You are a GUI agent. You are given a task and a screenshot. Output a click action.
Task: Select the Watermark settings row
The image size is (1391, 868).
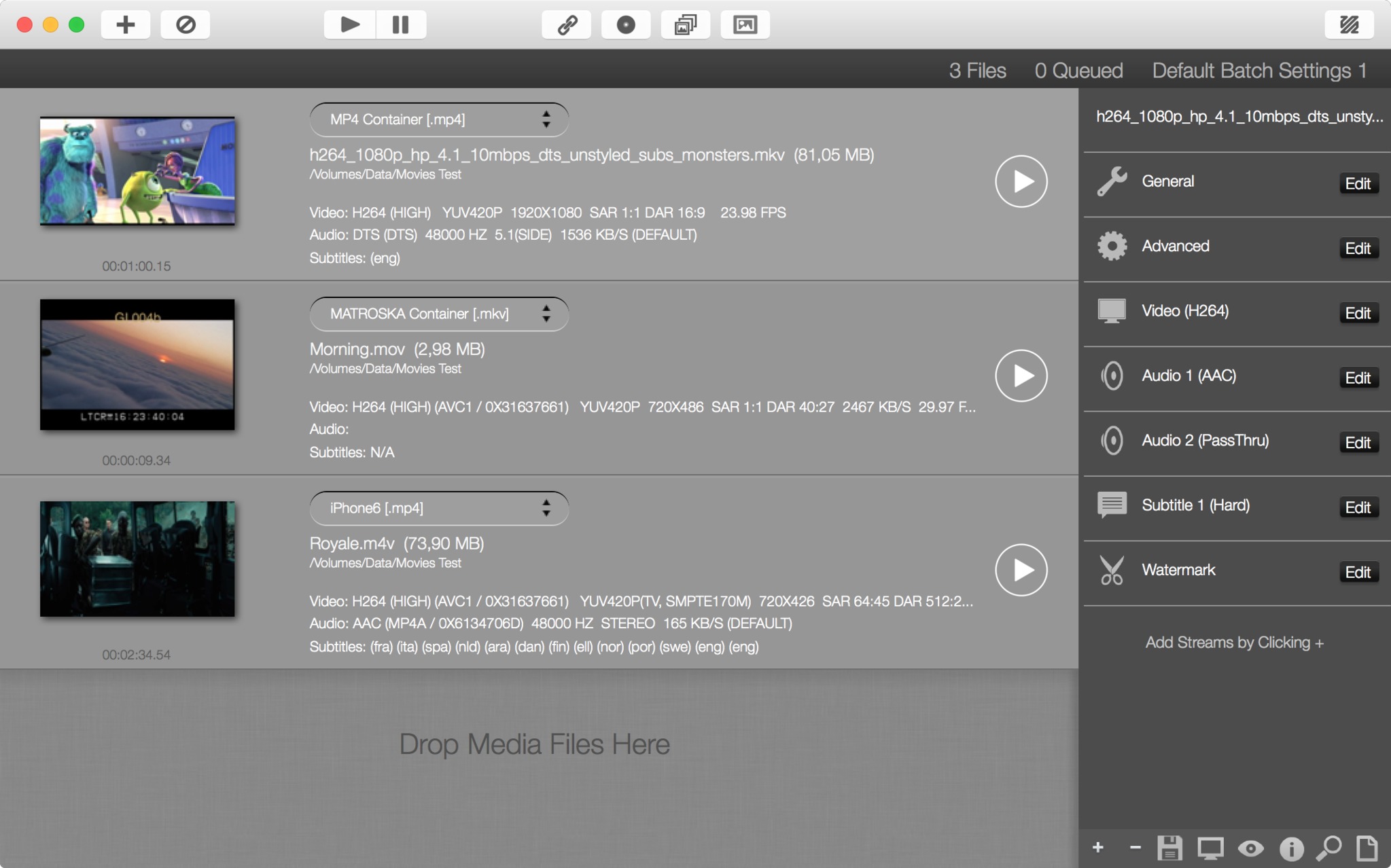pyautogui.click(x=1178, y=570)
